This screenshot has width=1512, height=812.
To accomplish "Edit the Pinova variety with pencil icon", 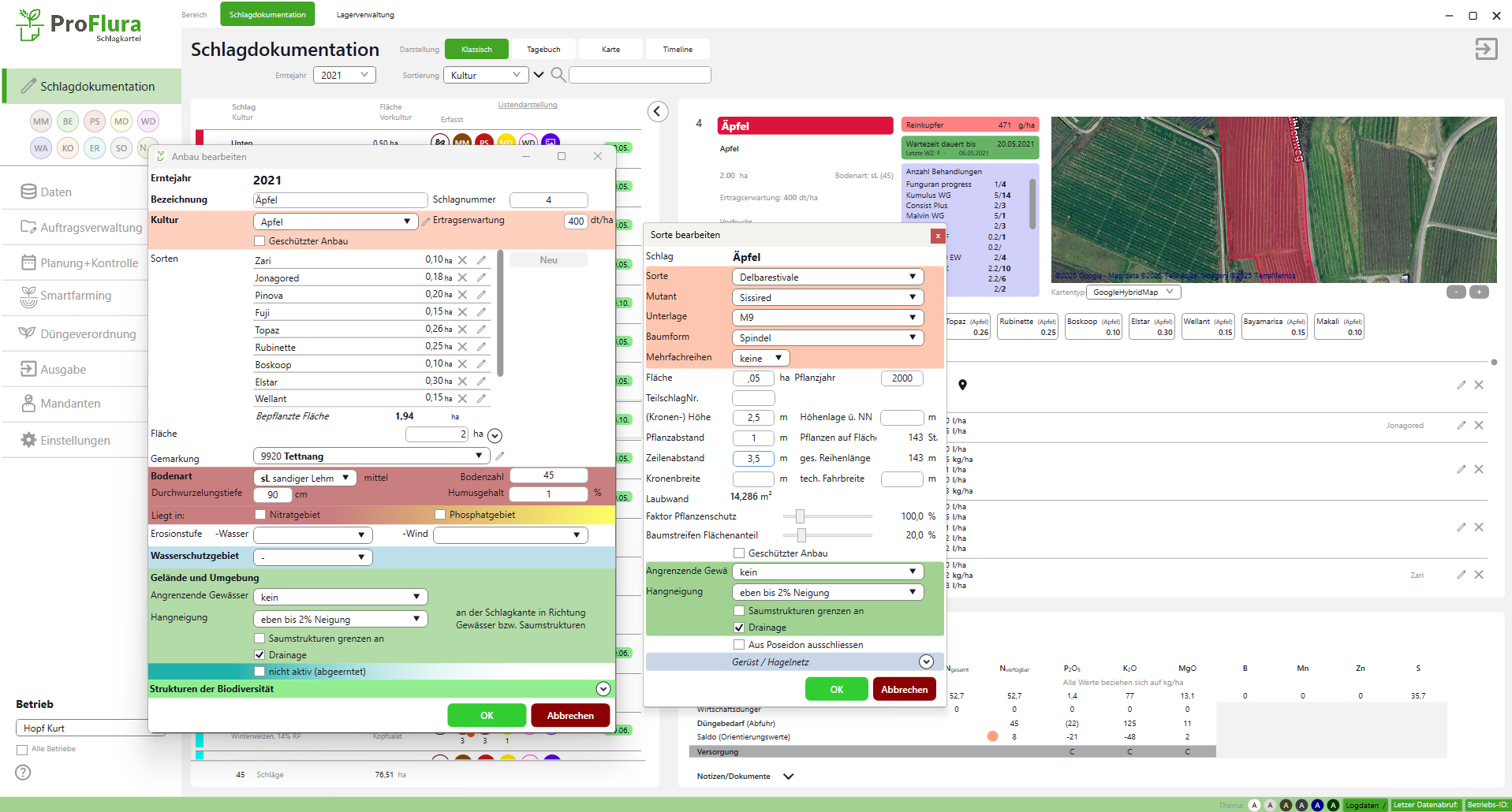I will [x=481, y=295].
